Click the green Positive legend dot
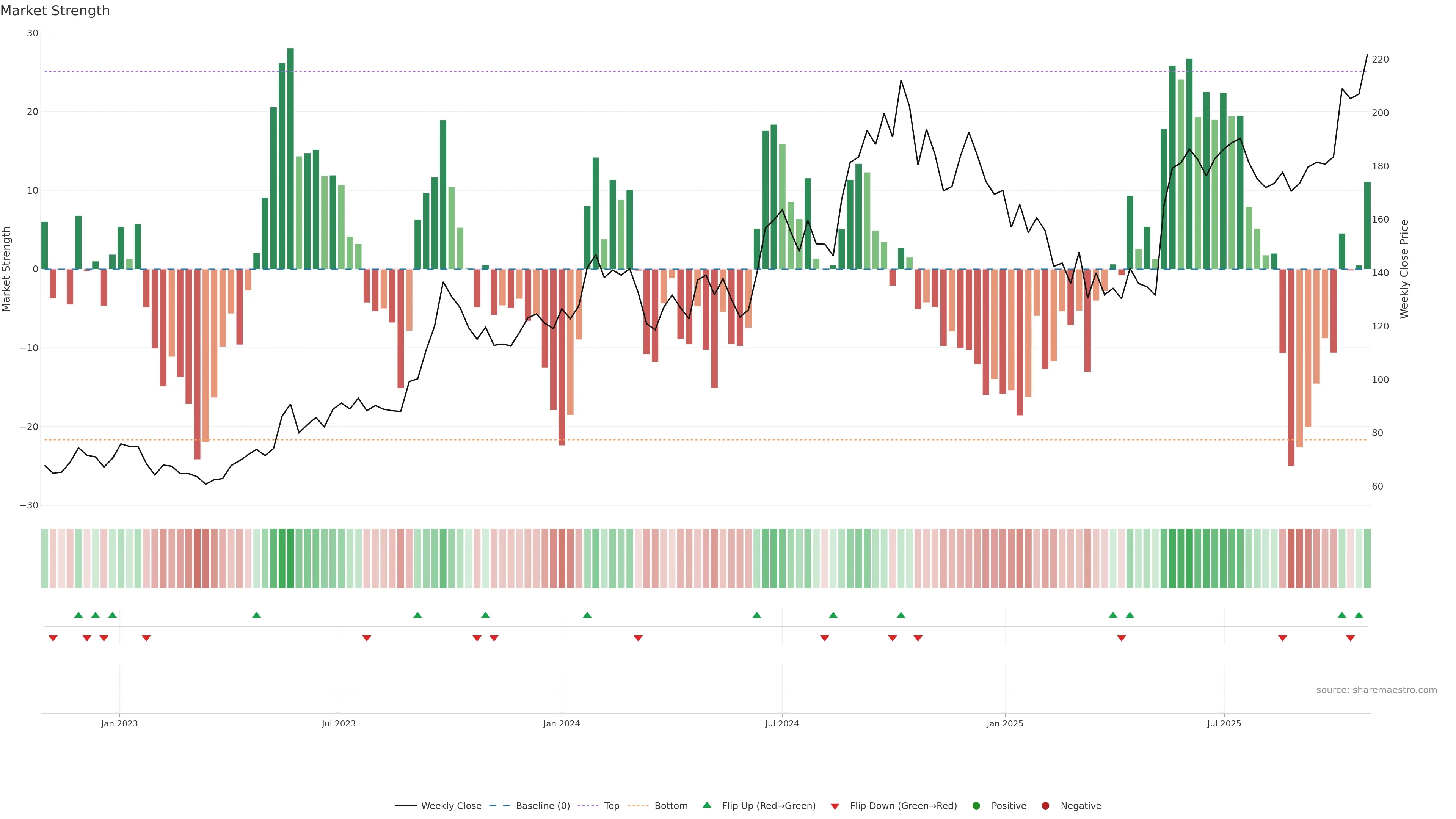 pos(976,805)
